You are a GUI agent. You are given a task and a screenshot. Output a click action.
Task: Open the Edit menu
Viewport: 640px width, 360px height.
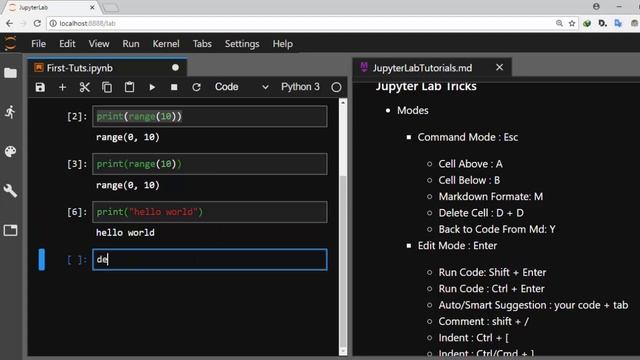coord(67,44)
